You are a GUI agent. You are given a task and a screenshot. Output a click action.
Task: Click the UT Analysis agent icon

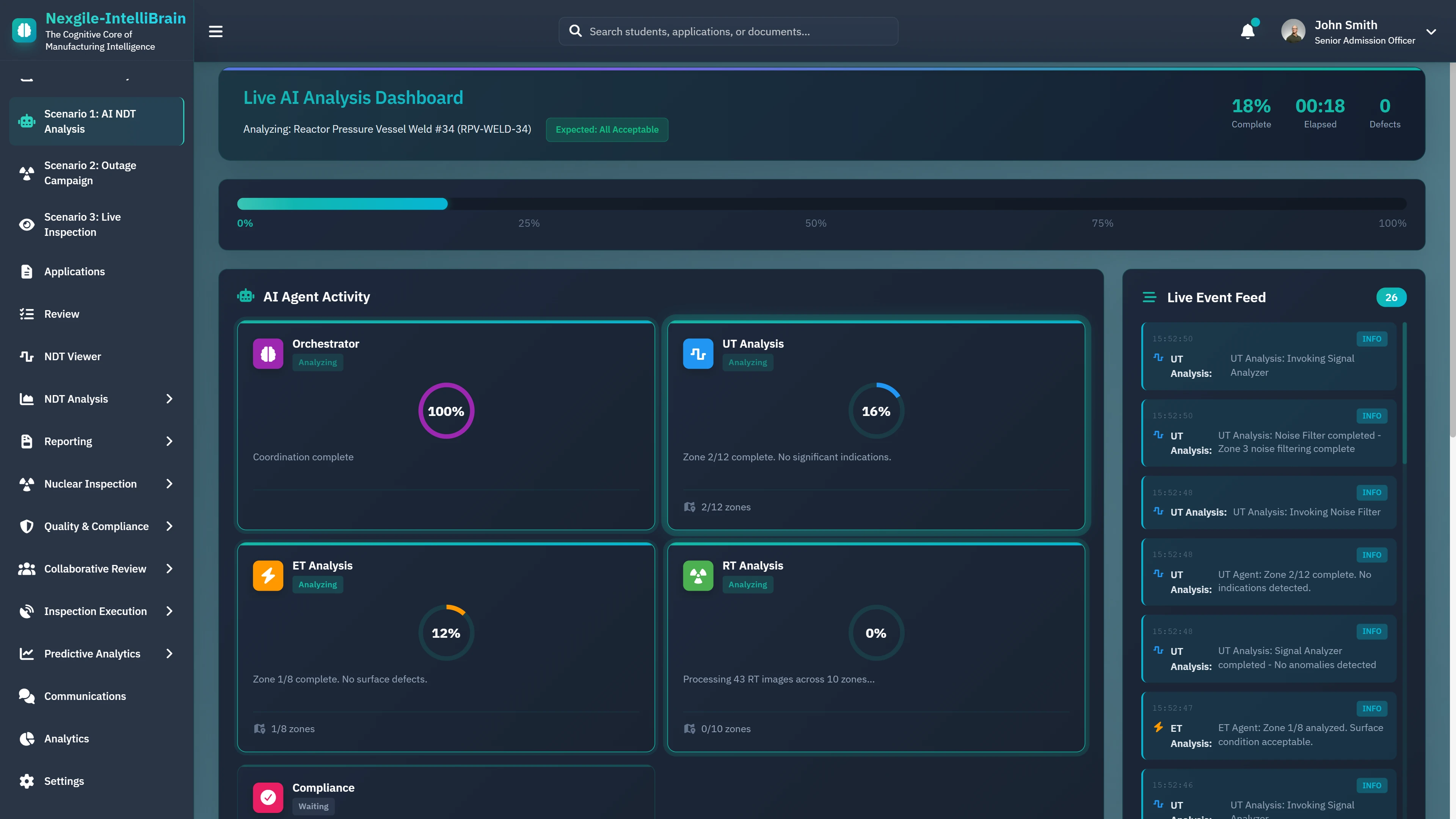point(698,353)
